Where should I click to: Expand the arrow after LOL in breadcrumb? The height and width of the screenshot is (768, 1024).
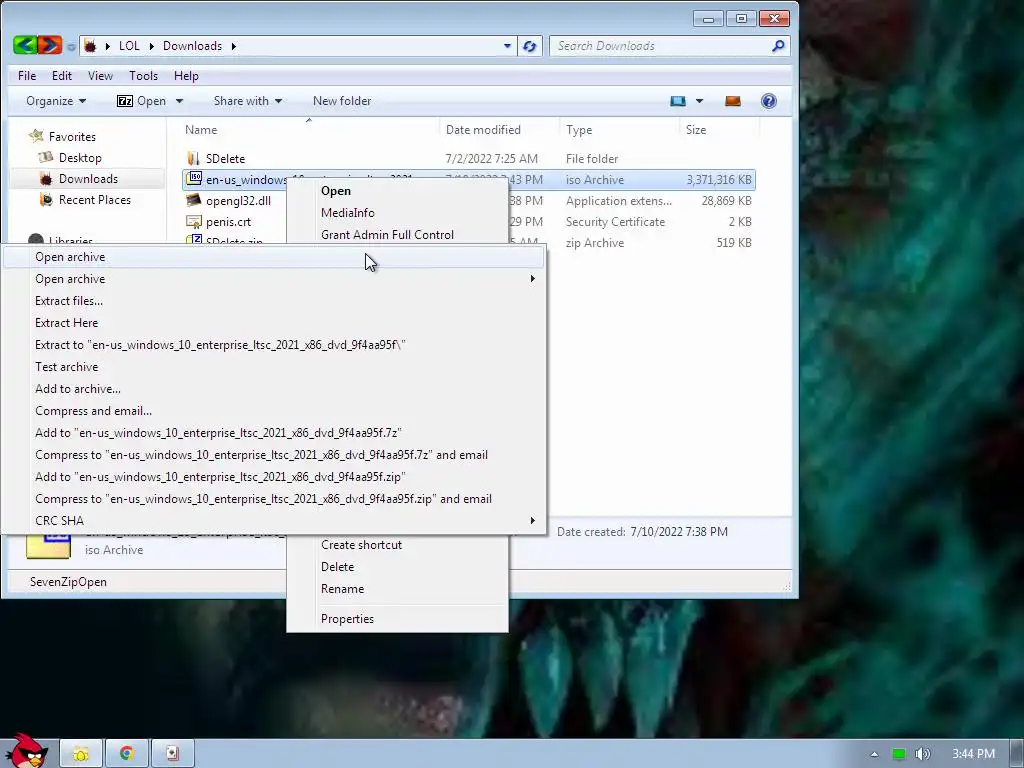pos(152,46)
